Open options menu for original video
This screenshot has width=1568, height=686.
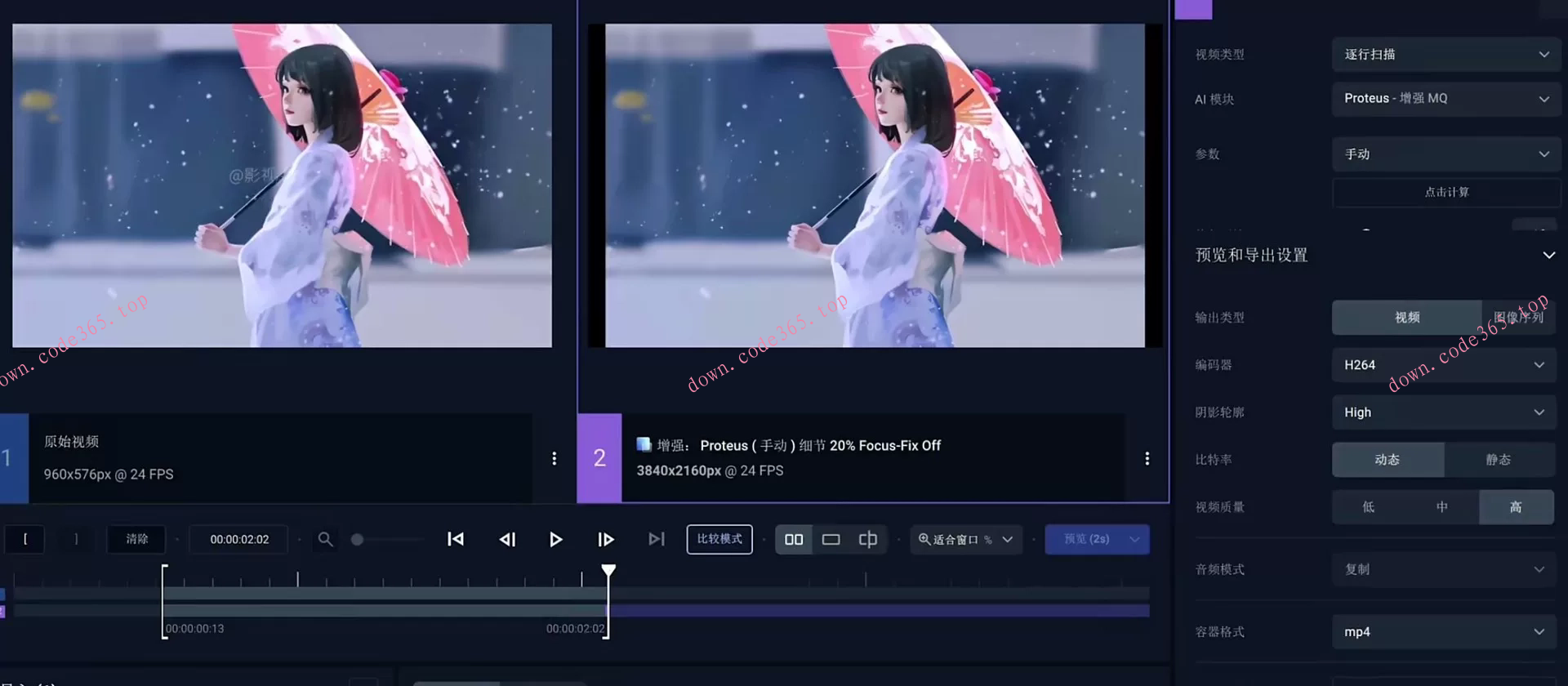point(555,458)
